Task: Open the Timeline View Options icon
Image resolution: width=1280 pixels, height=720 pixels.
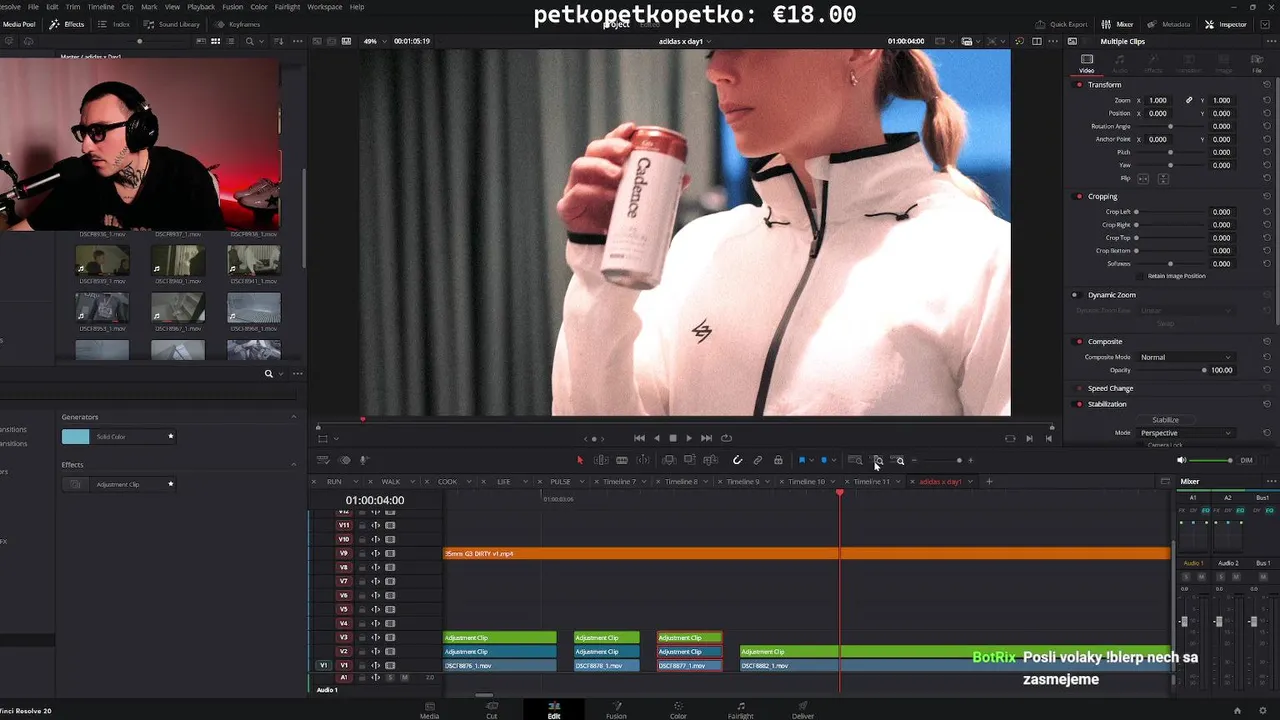Action: [x=323, y=460]
